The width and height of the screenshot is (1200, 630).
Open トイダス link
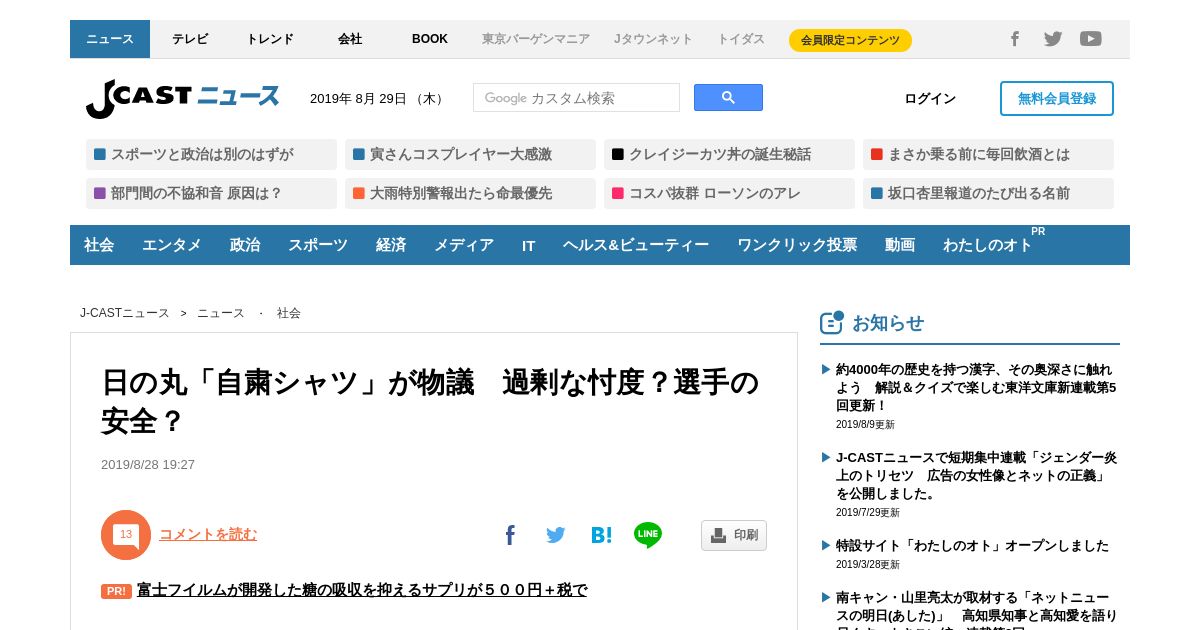(741, 39)
